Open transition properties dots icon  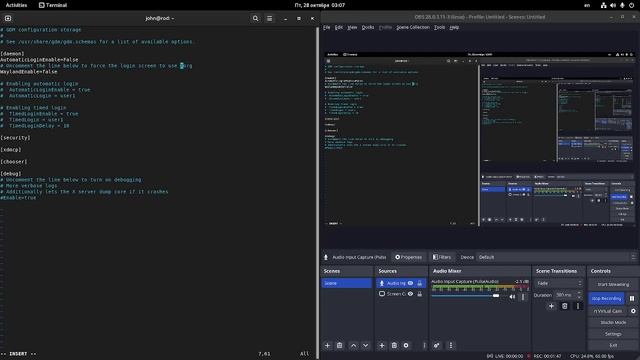point(578,306)
